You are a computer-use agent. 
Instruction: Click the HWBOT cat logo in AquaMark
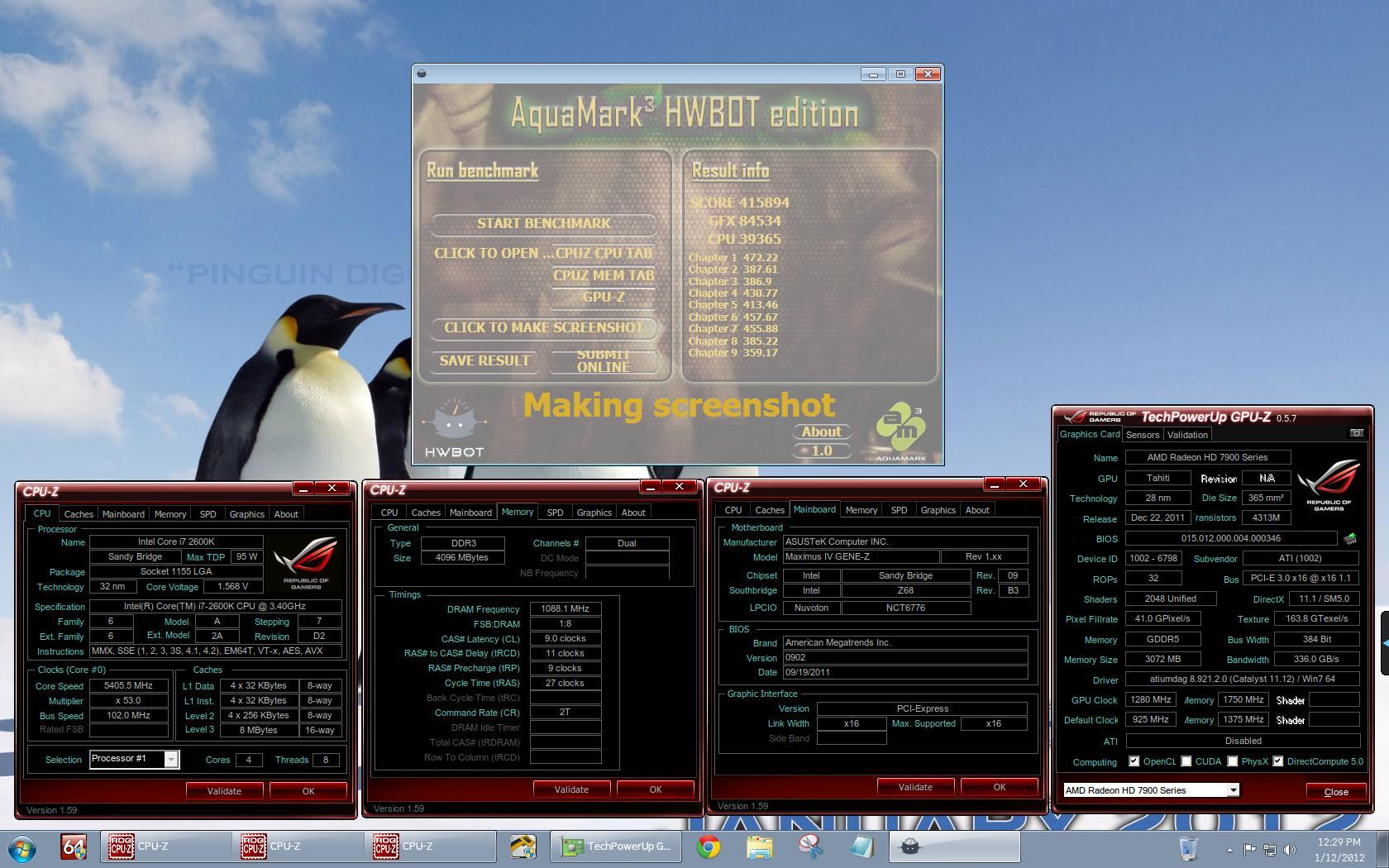point(453,428)
